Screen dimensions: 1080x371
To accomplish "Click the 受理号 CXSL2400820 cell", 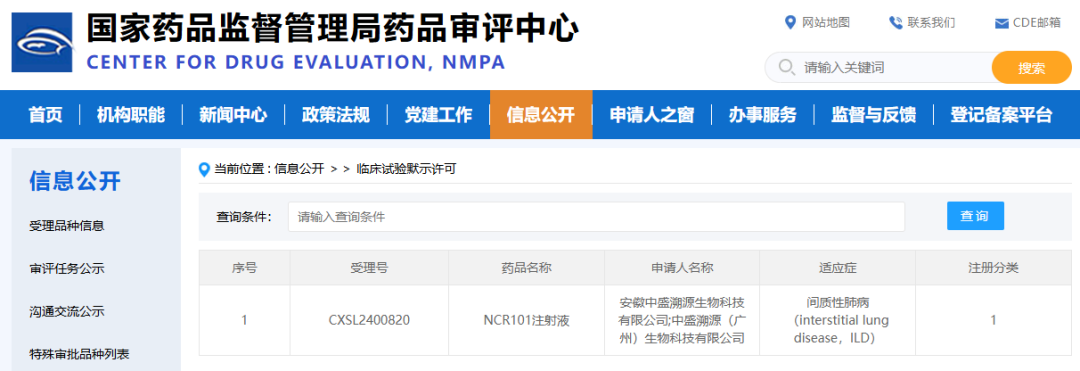I will click(369, 320).
